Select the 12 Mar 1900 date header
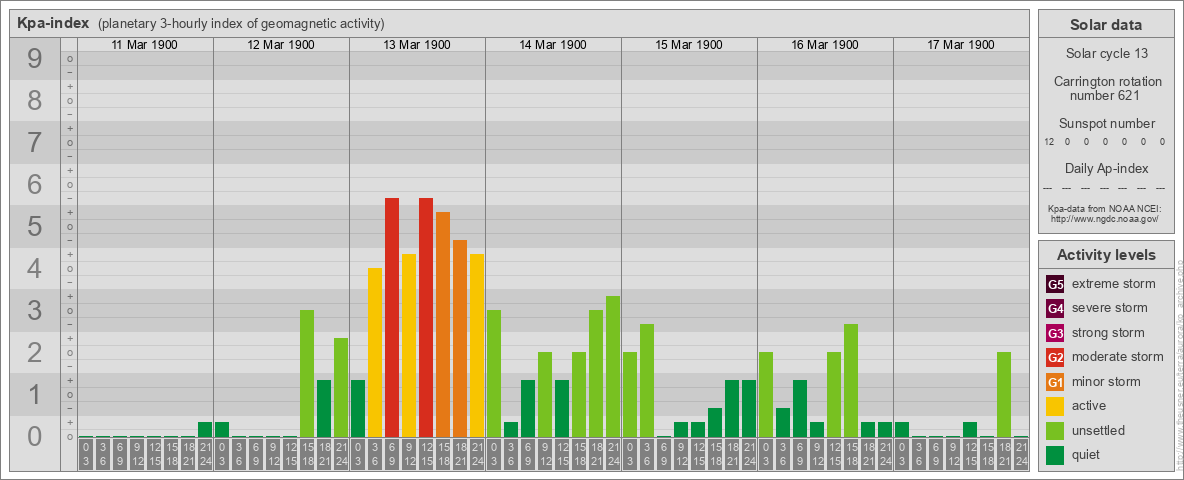1184x480 pixels. 281,45
